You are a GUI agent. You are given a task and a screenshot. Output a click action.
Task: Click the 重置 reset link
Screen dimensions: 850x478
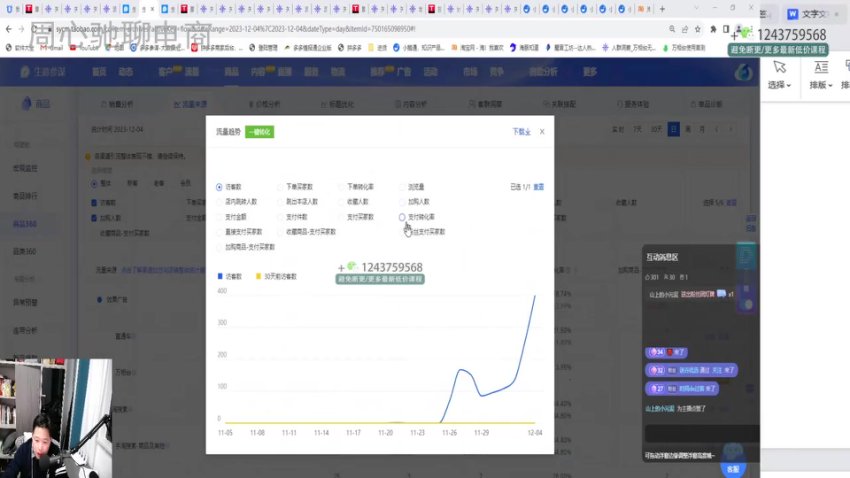pyautogui.click(x=538, y=187)
